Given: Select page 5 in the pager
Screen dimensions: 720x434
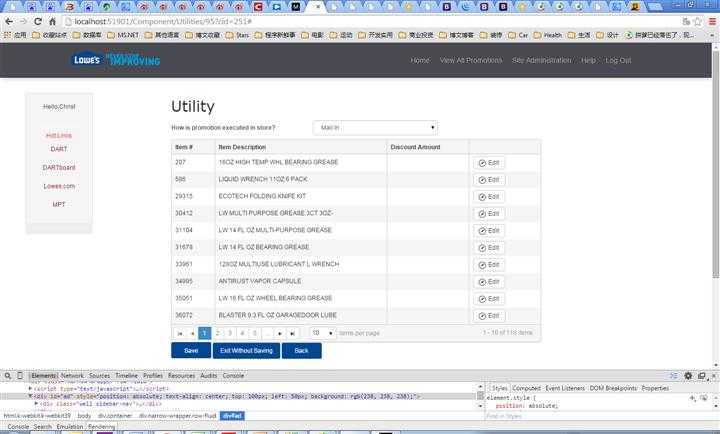Looking at the screenshot, I should pos(254,333).
